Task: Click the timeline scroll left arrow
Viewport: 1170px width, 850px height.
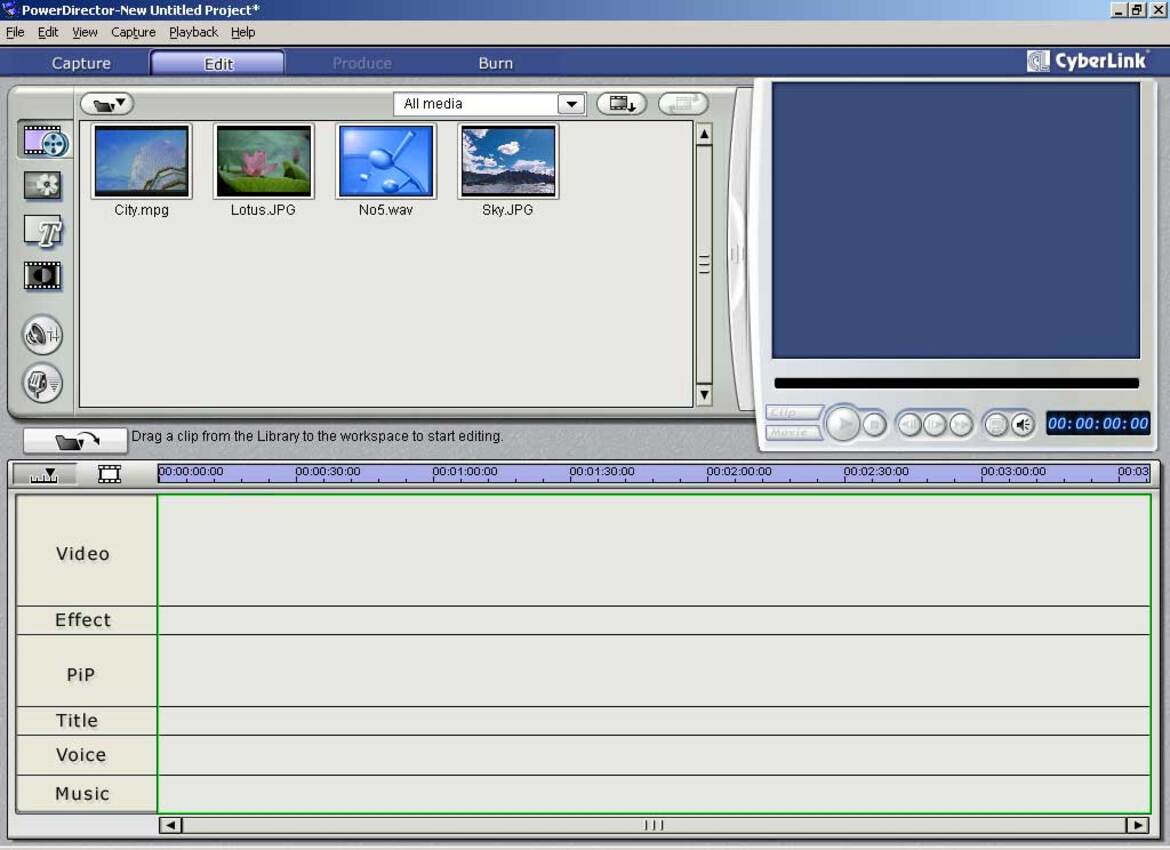Action: (x=170, y=825)
